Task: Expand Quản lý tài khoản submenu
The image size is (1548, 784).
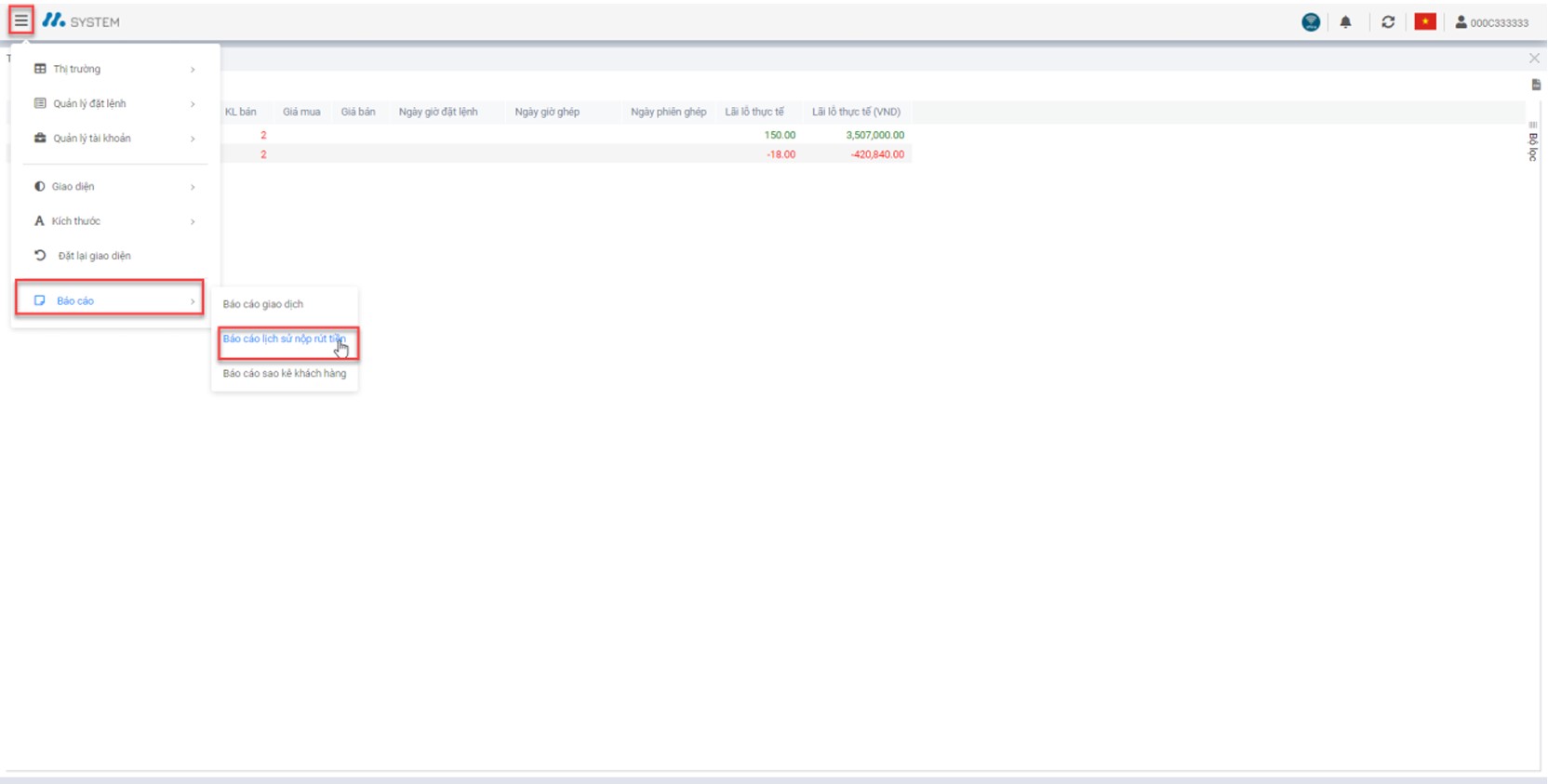Action: click(113, 139)
